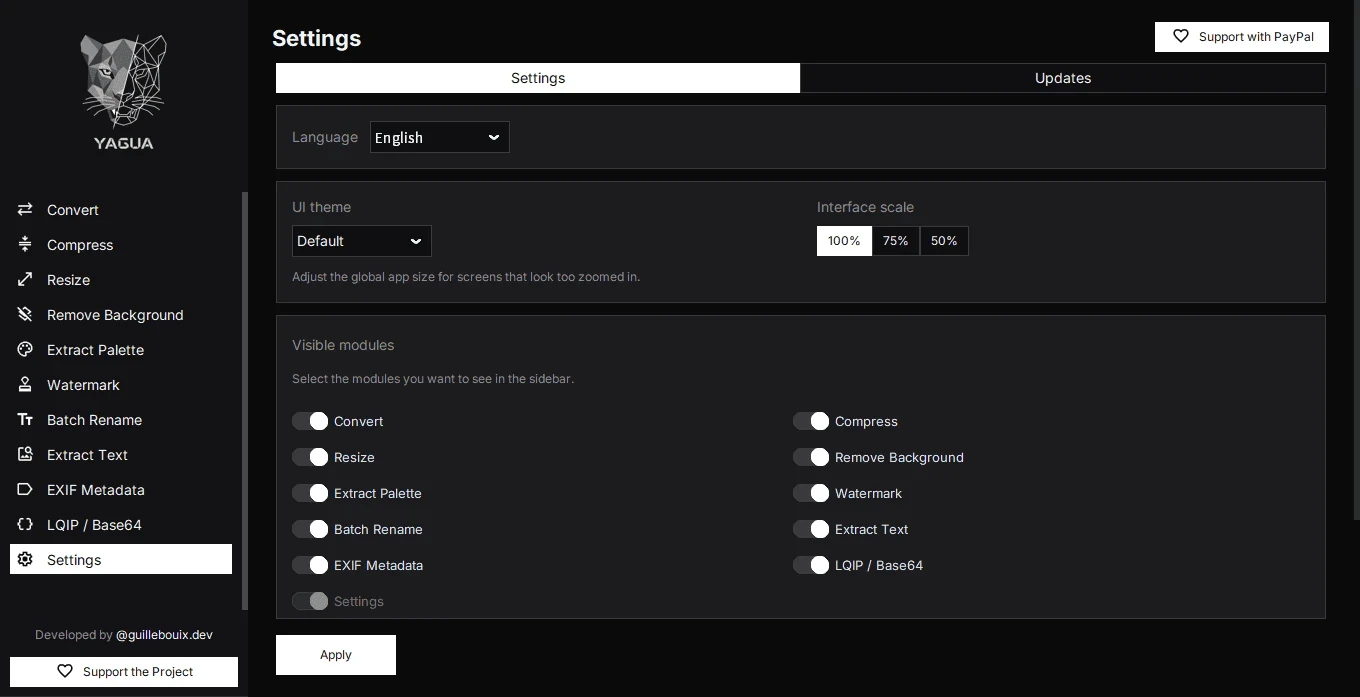Click the Apply button
The image size is (1360, 697).
[x=336, y=655]
